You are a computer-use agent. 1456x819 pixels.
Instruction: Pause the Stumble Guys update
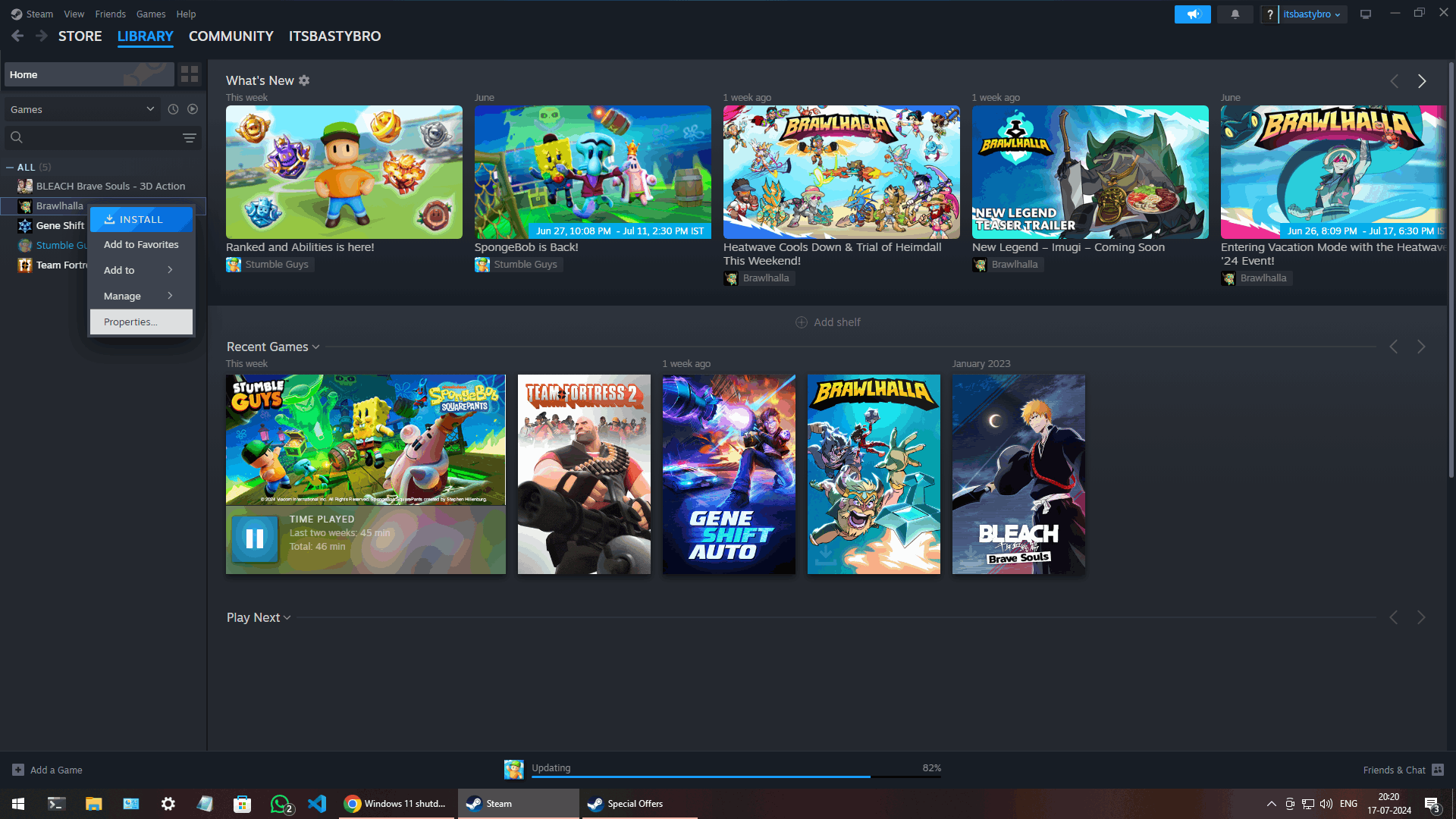point(255,538)
